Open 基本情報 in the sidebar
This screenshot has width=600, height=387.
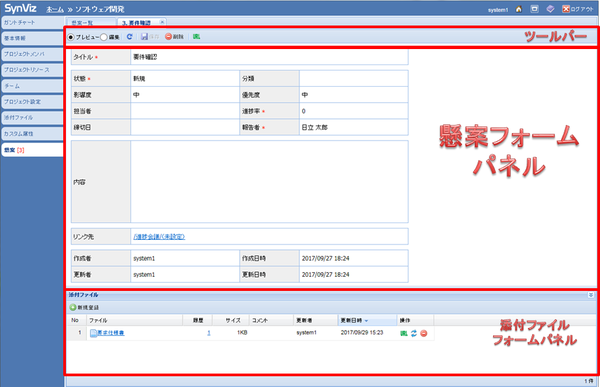(32, 38)
